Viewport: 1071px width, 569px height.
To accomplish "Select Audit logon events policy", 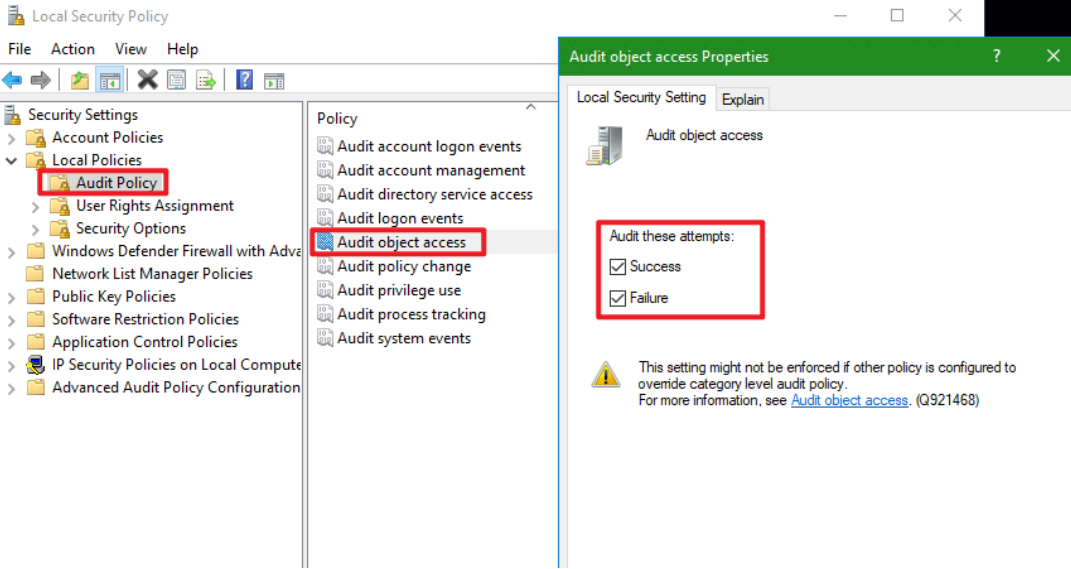I will [x=400, y=218].
